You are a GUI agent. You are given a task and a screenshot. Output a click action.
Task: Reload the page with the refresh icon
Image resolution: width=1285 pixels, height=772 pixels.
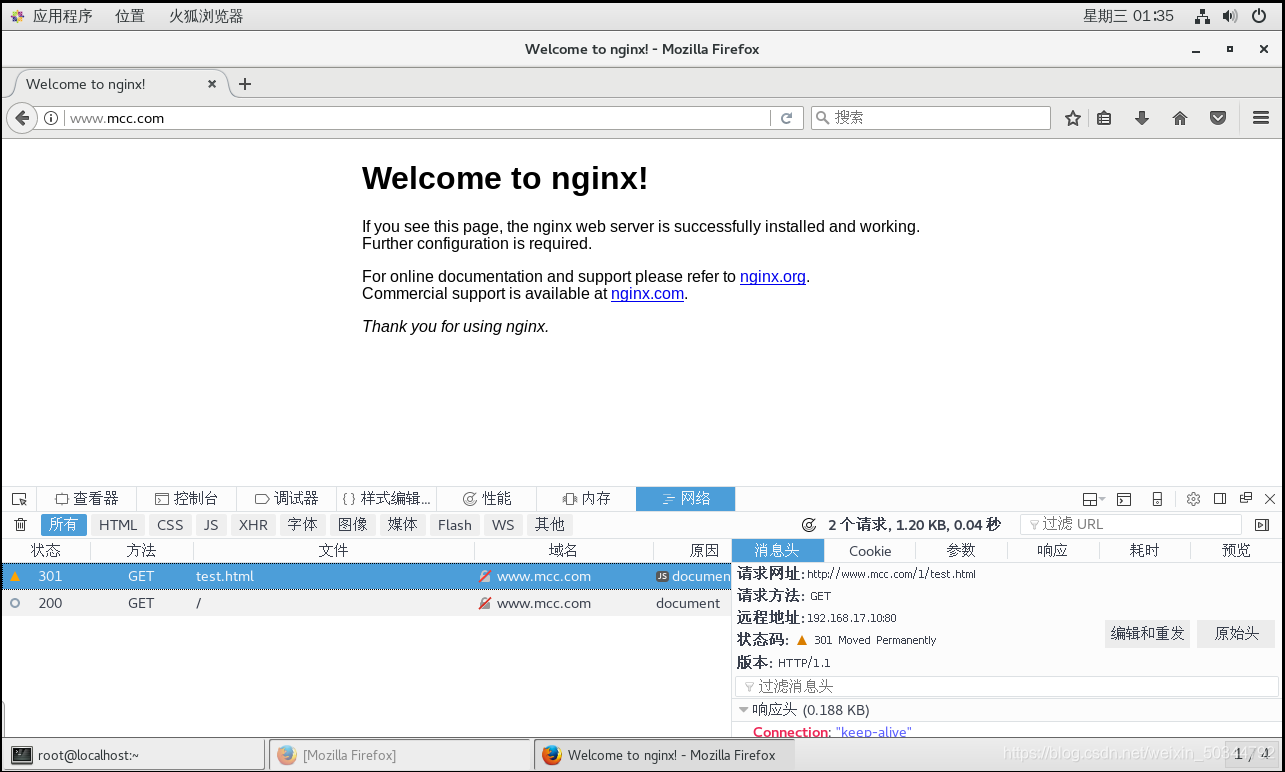(786, 118)
